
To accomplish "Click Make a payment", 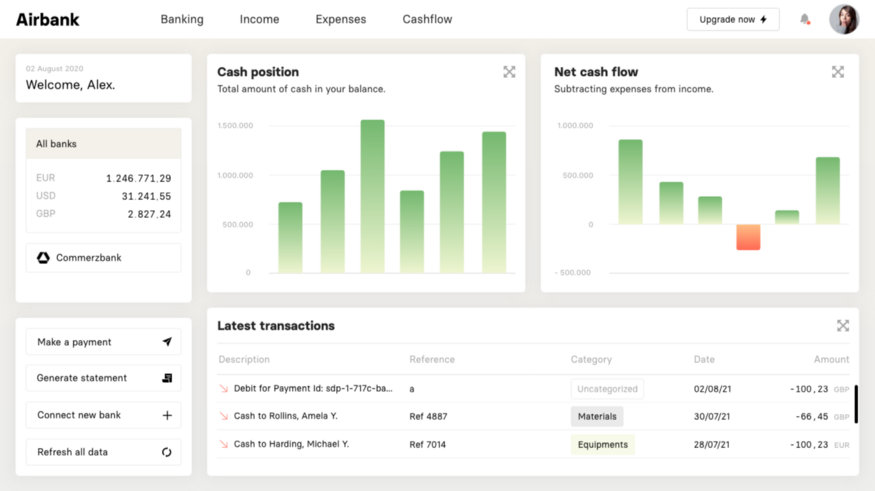I will pyautogui.click(x=104, y=341).
